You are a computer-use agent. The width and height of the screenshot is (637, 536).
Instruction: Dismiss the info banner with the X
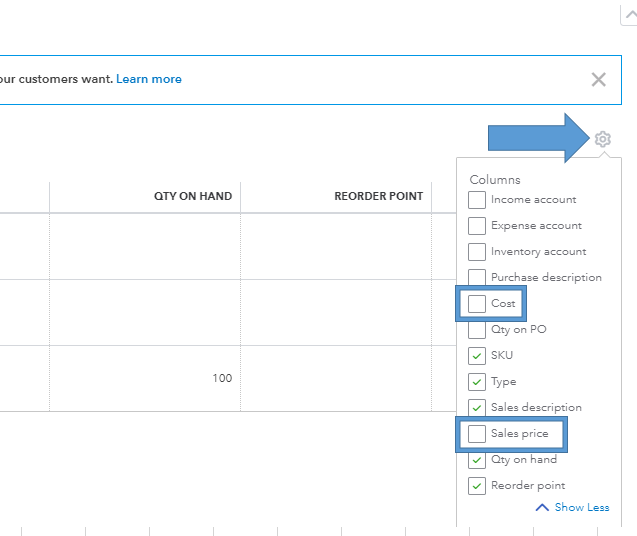[x=598, y=80]
